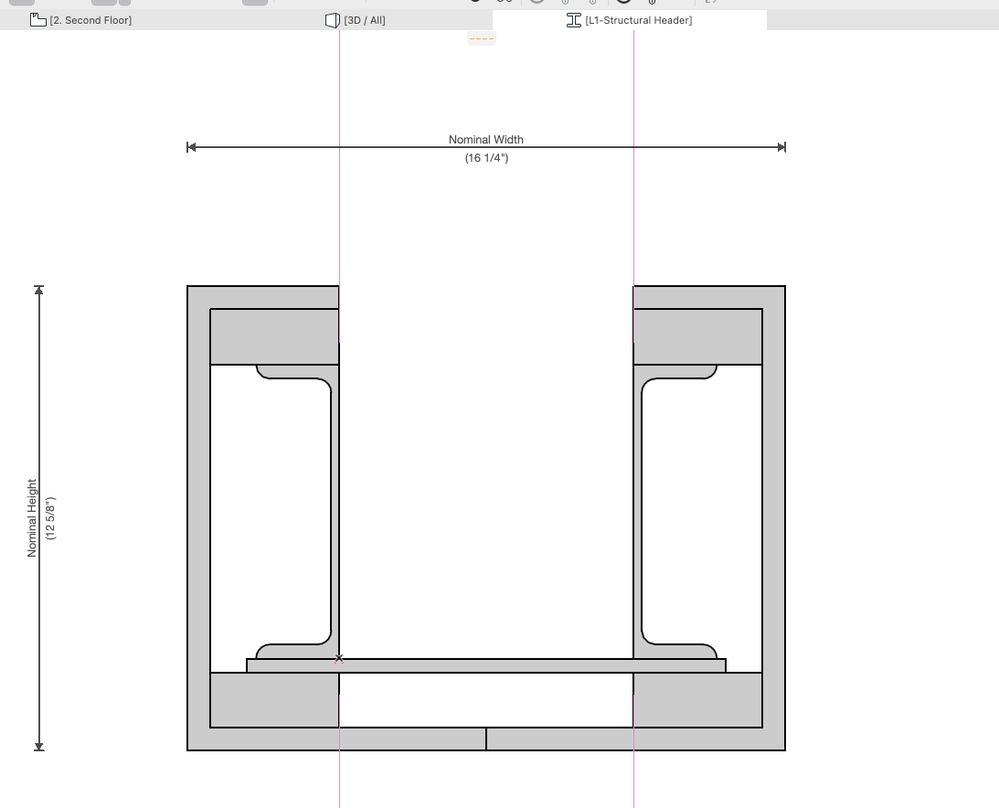Click the I-beam icon on the L1-Structural Header tab

[574, 19]
